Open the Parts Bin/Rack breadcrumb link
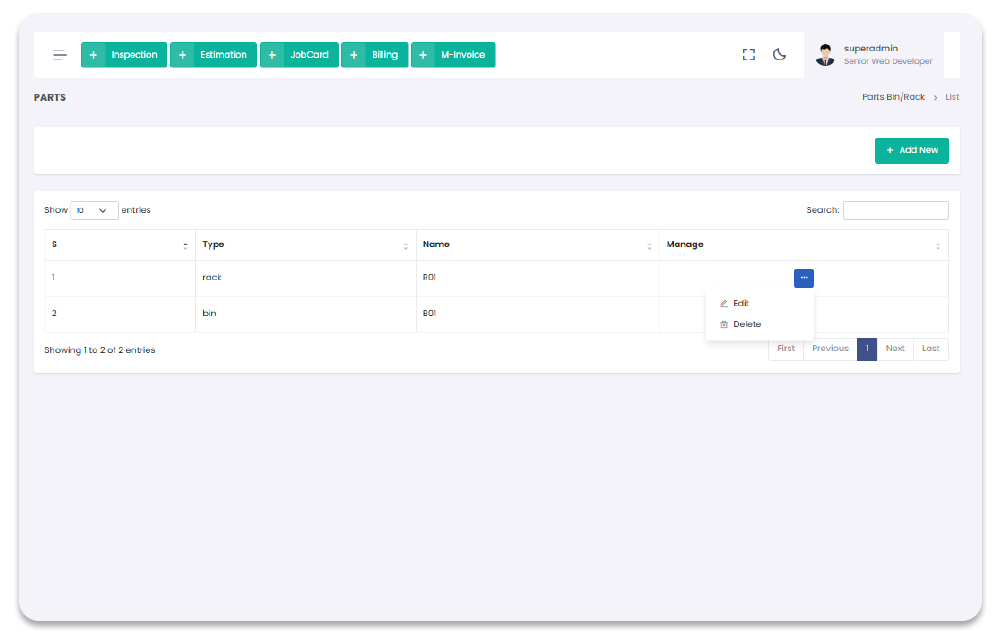1000x633 pixels. pos(893,97)
